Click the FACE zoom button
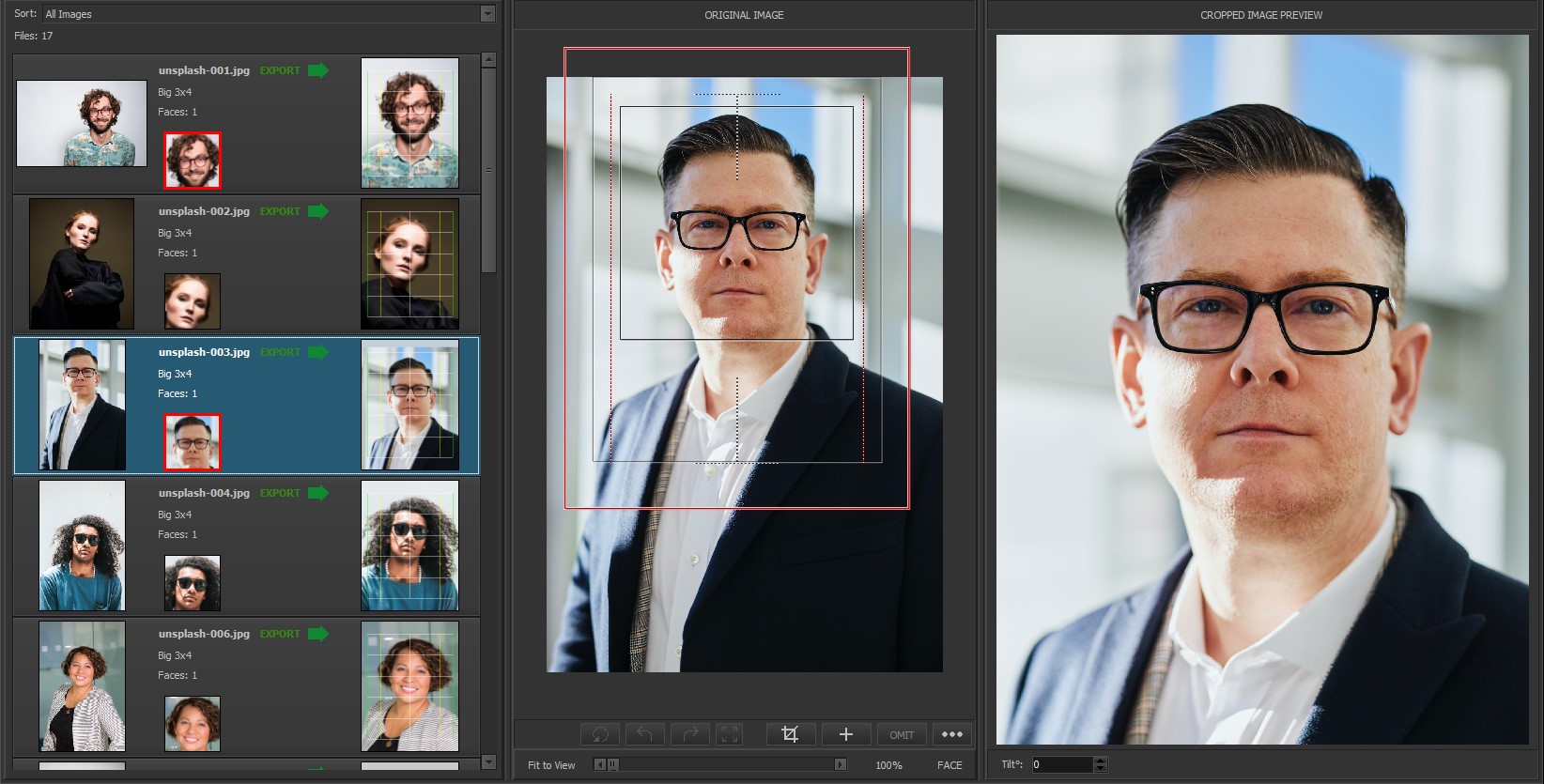Viewport: 1544px width, 784px height. 950,765
